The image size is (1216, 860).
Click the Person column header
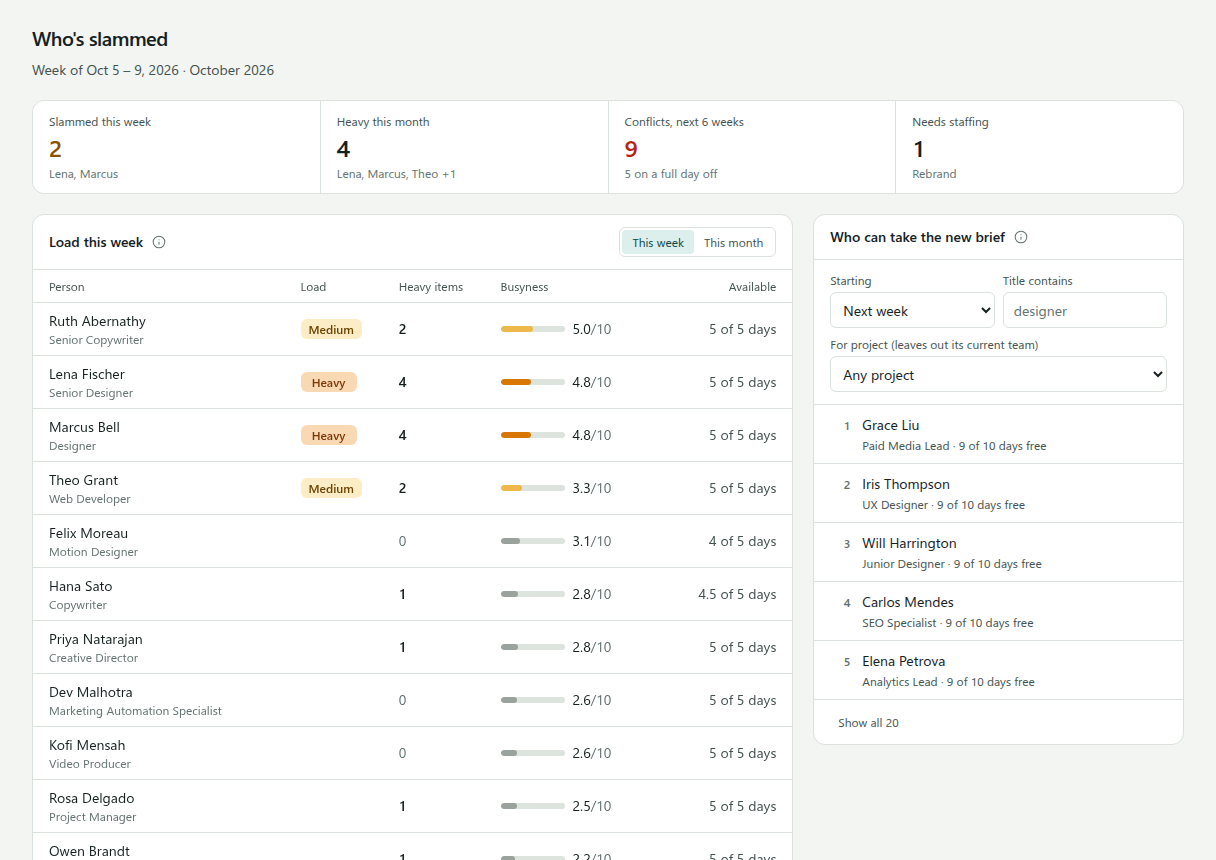pos(67,287)
